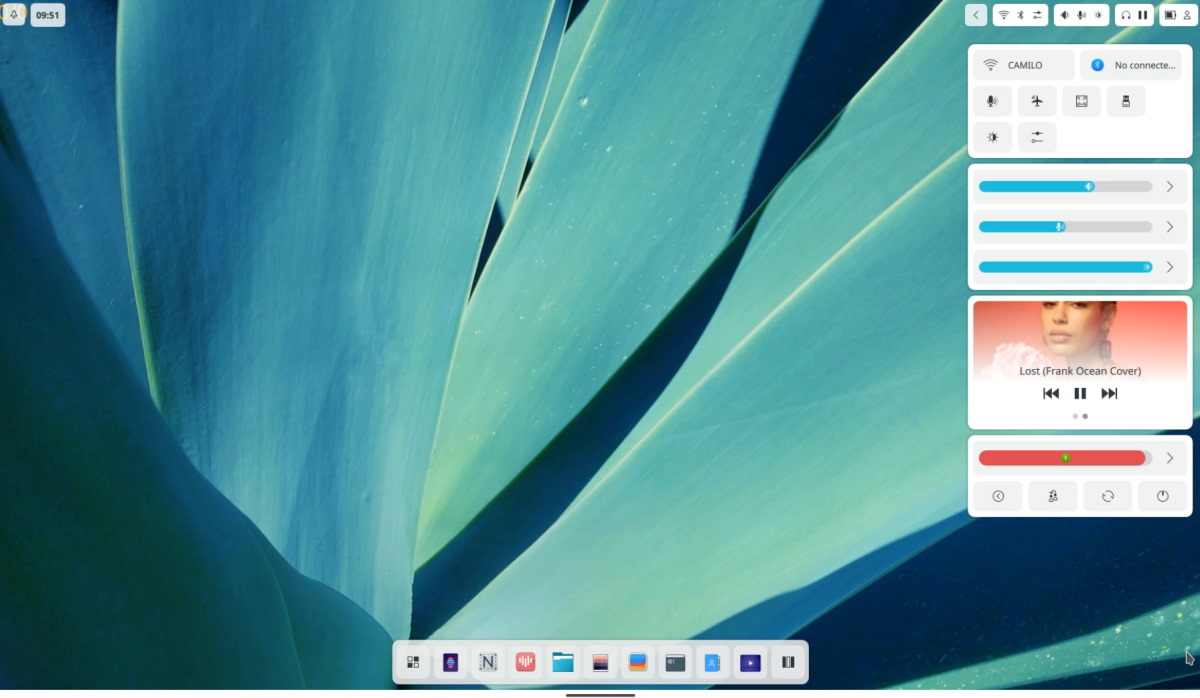Open the contacts address book app

point(712,662)
